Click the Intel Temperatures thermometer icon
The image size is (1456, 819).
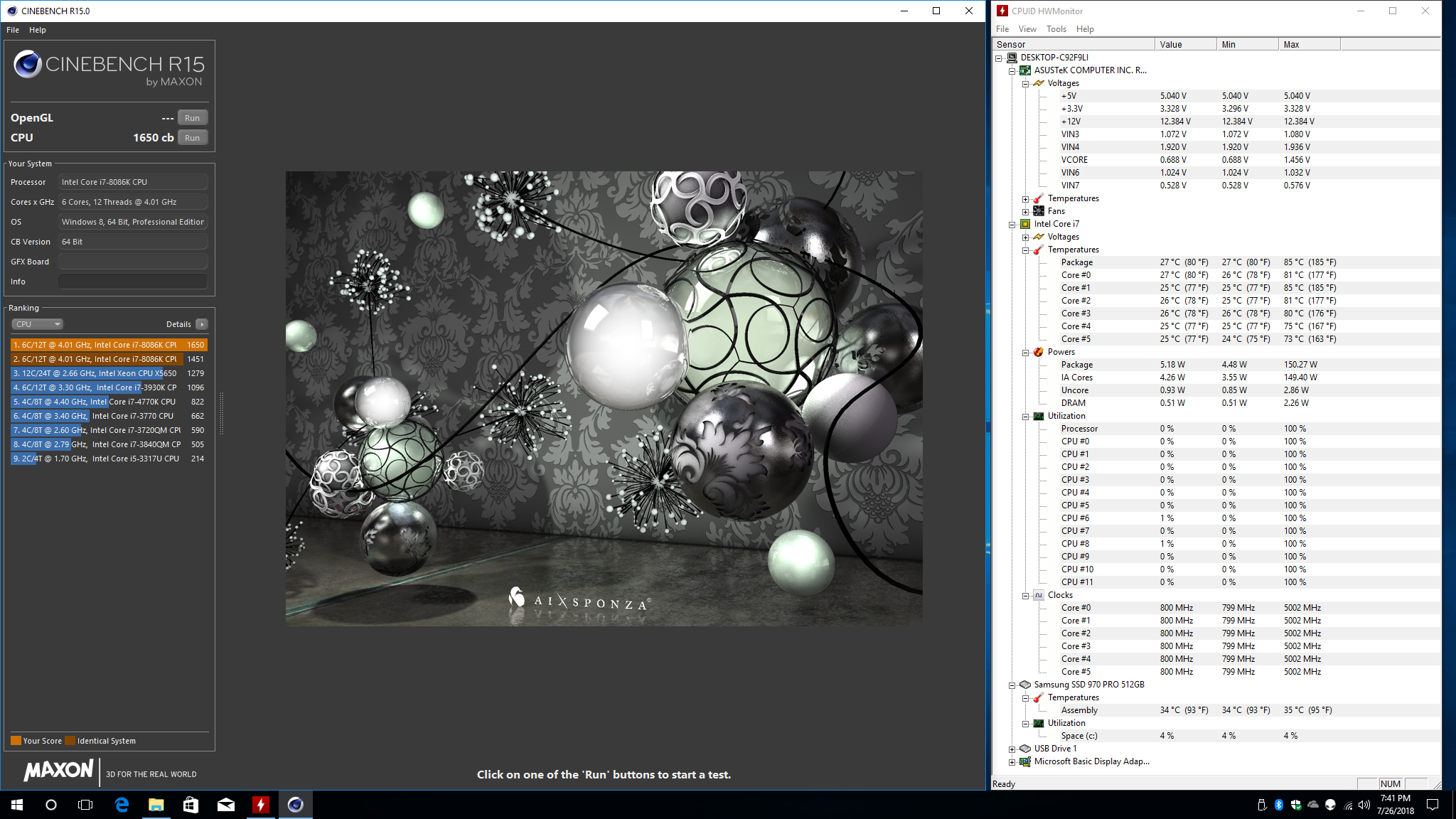point(1039,250)
